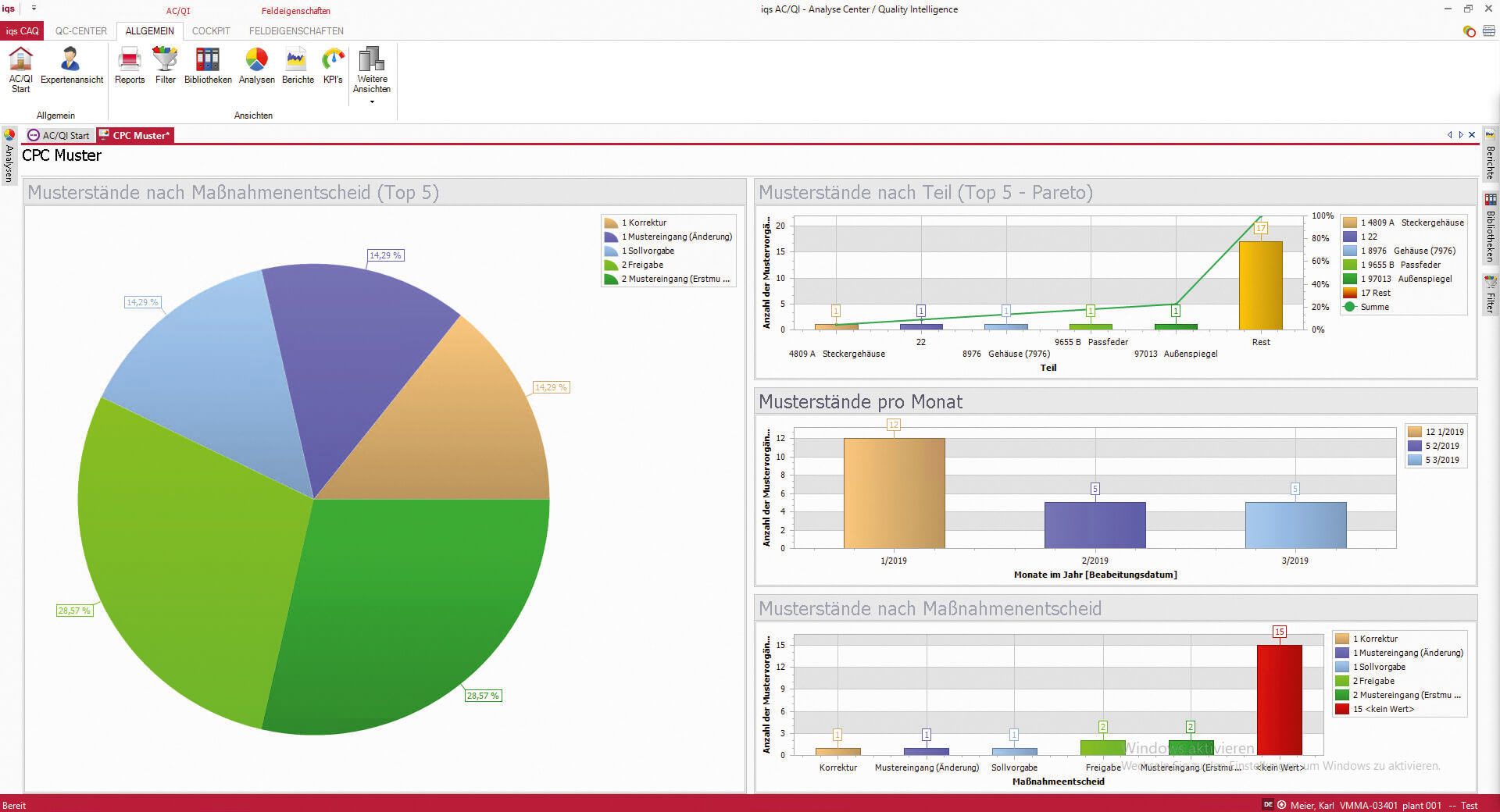Click the iqs CAQ application button
The height and width of the screenshot is (812, 1500).
pos(22,31)
